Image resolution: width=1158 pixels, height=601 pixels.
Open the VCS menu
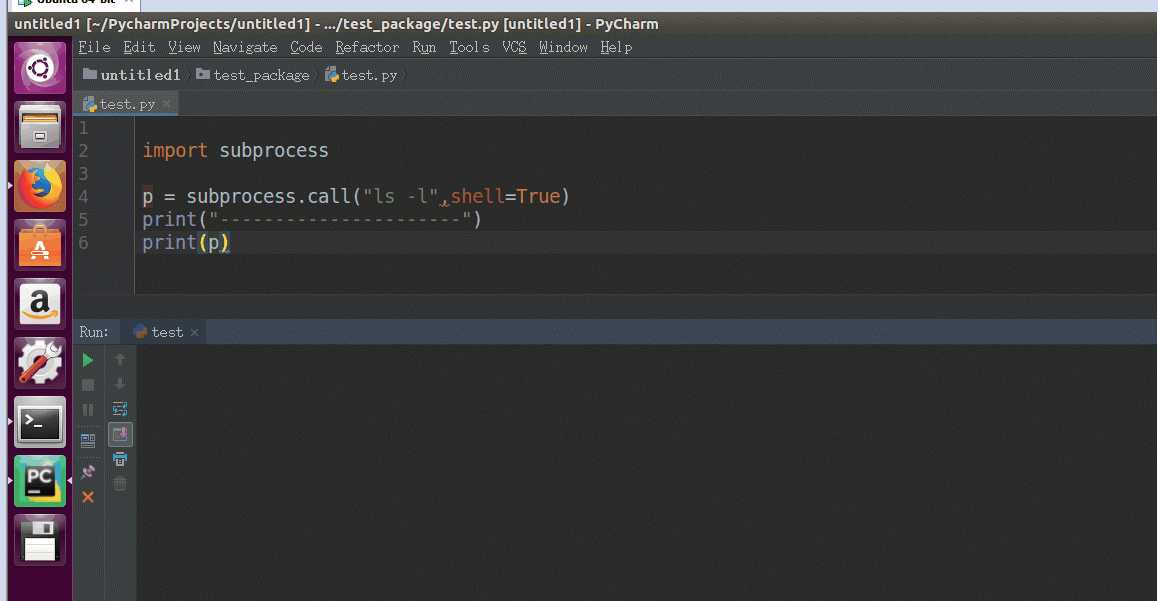(x=514, y=47)
